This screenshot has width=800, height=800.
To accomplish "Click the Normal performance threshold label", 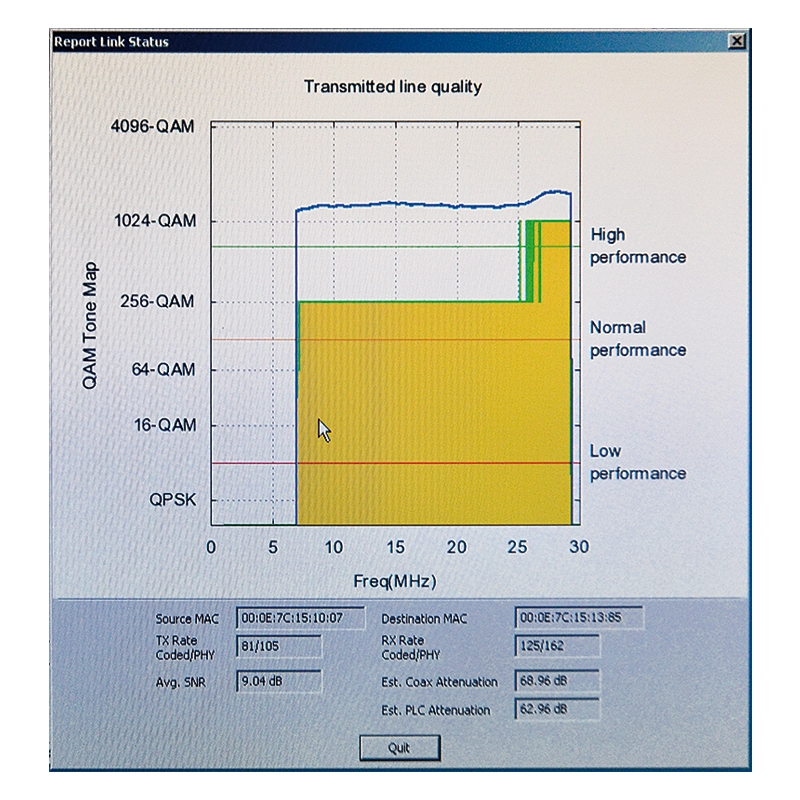I will (x=637, y=339).
